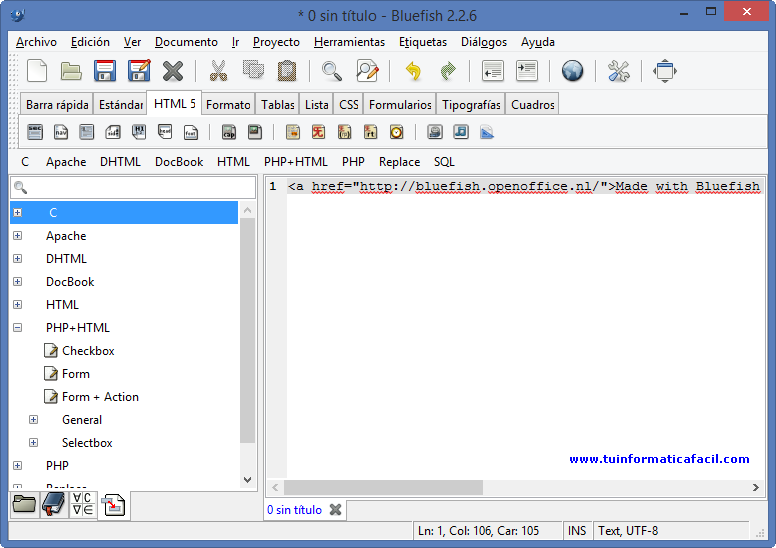Open the Replace snippets menu in the snippets bar

399,162
